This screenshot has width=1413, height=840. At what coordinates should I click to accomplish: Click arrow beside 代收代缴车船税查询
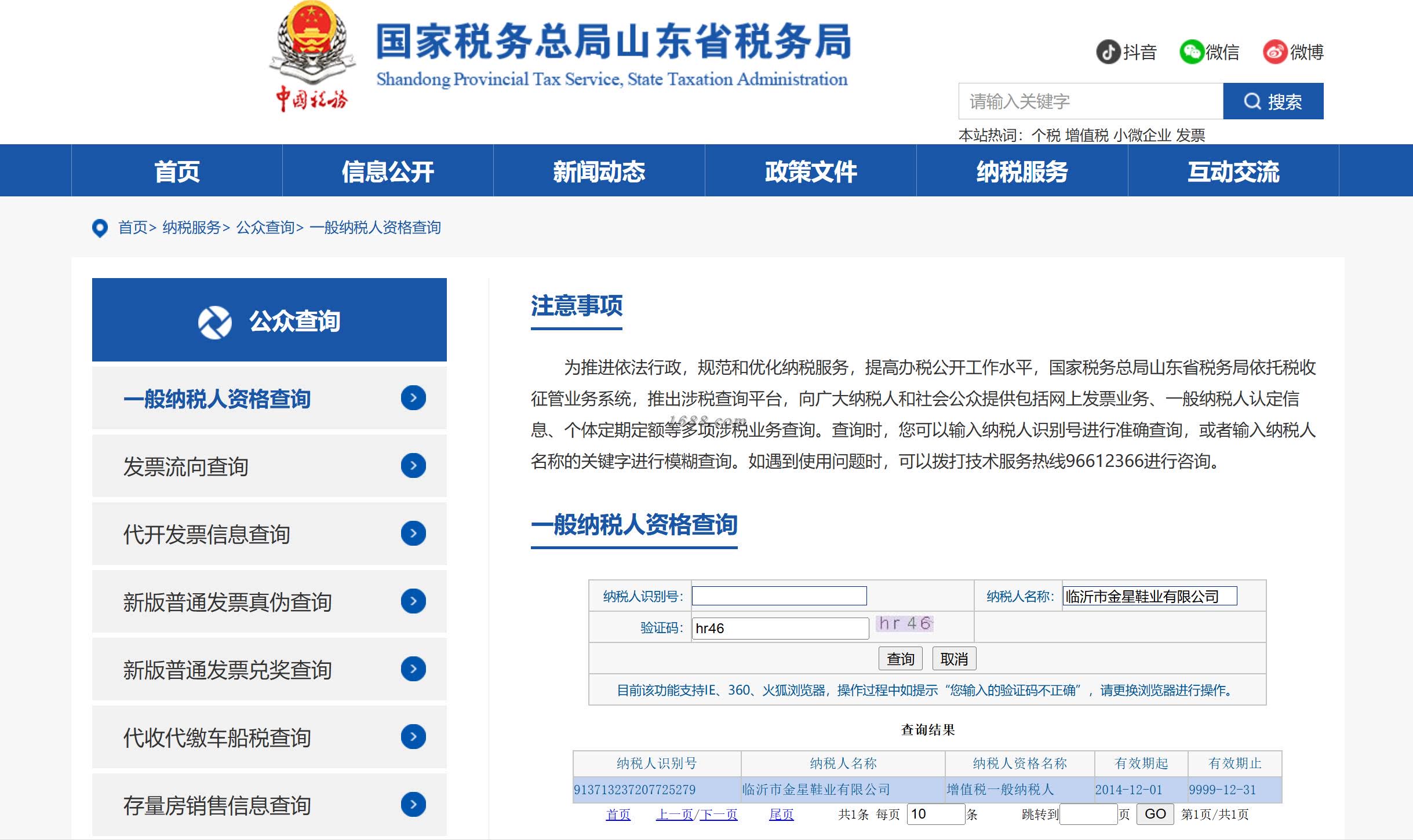413,737
